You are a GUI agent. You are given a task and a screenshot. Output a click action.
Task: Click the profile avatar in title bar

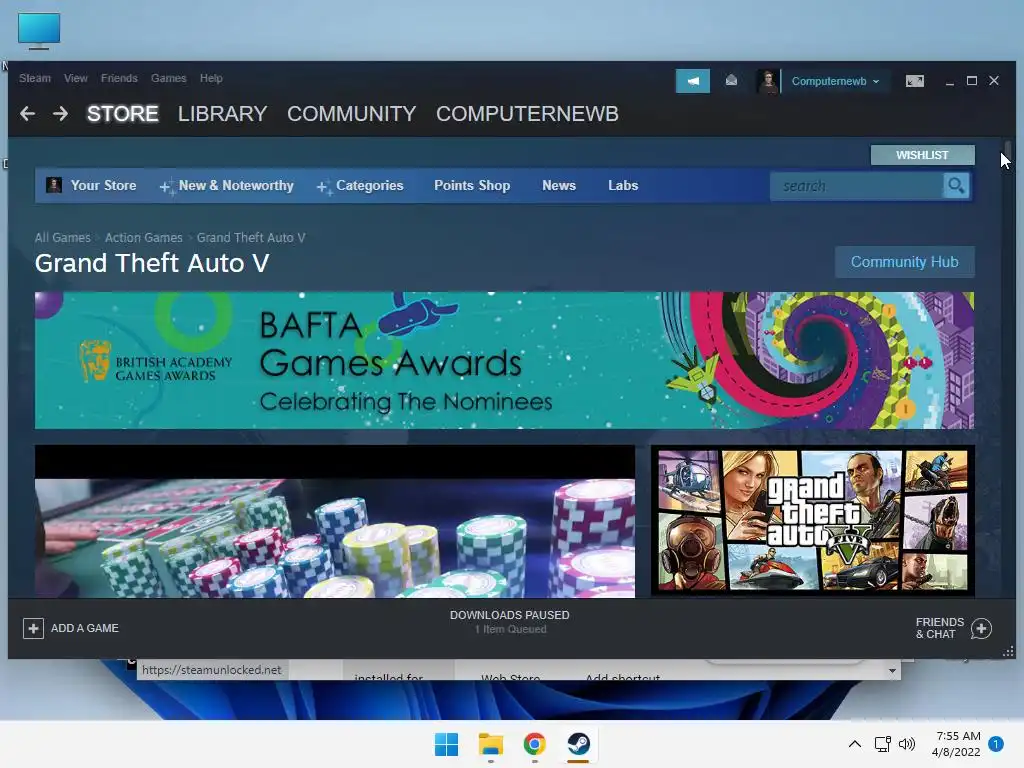(x=768, y=81)
